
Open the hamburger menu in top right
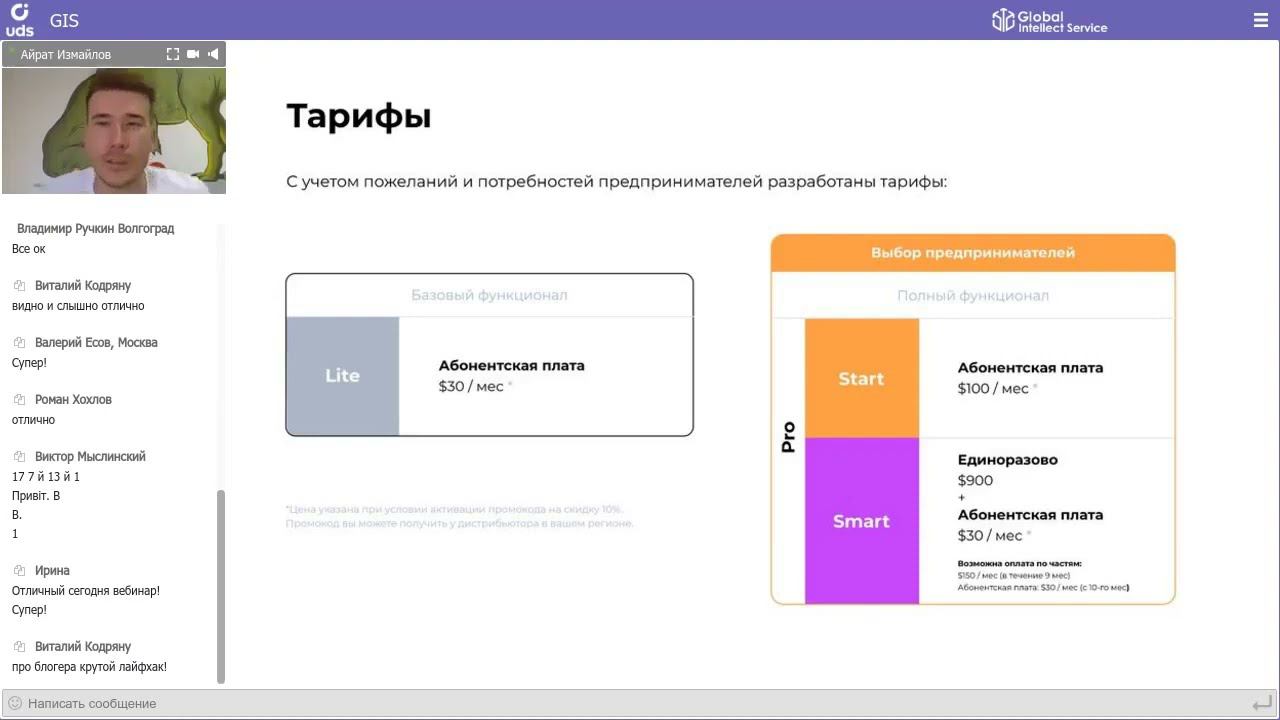[x=1260, y=20]
